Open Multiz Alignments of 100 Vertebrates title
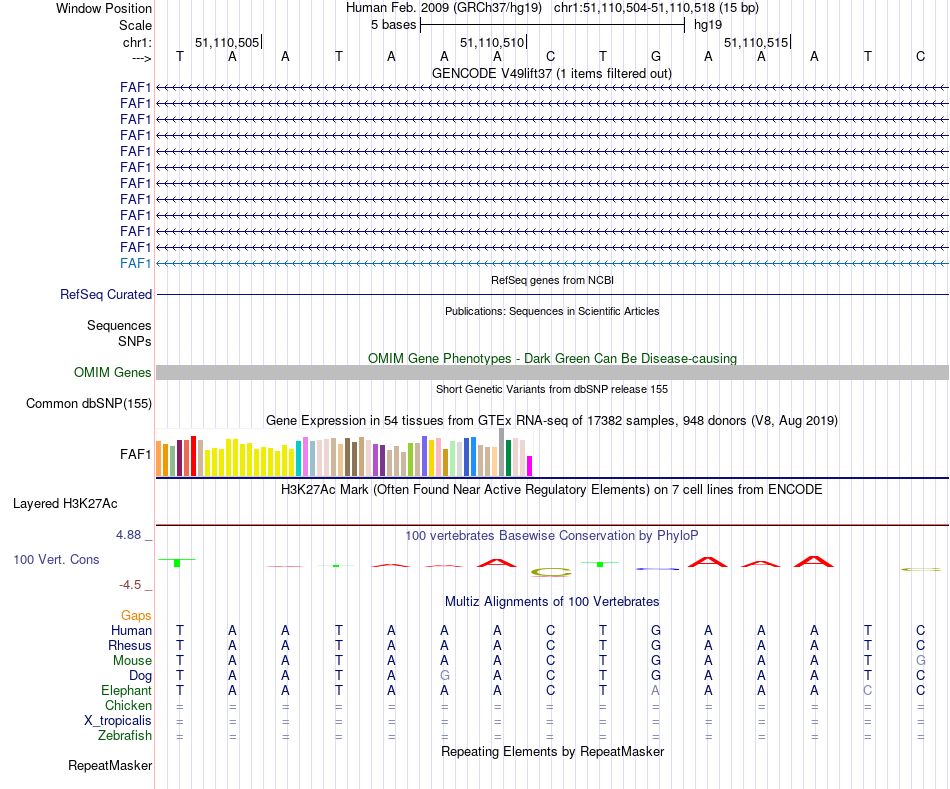 pyautogui.click(x=552, y=602)
